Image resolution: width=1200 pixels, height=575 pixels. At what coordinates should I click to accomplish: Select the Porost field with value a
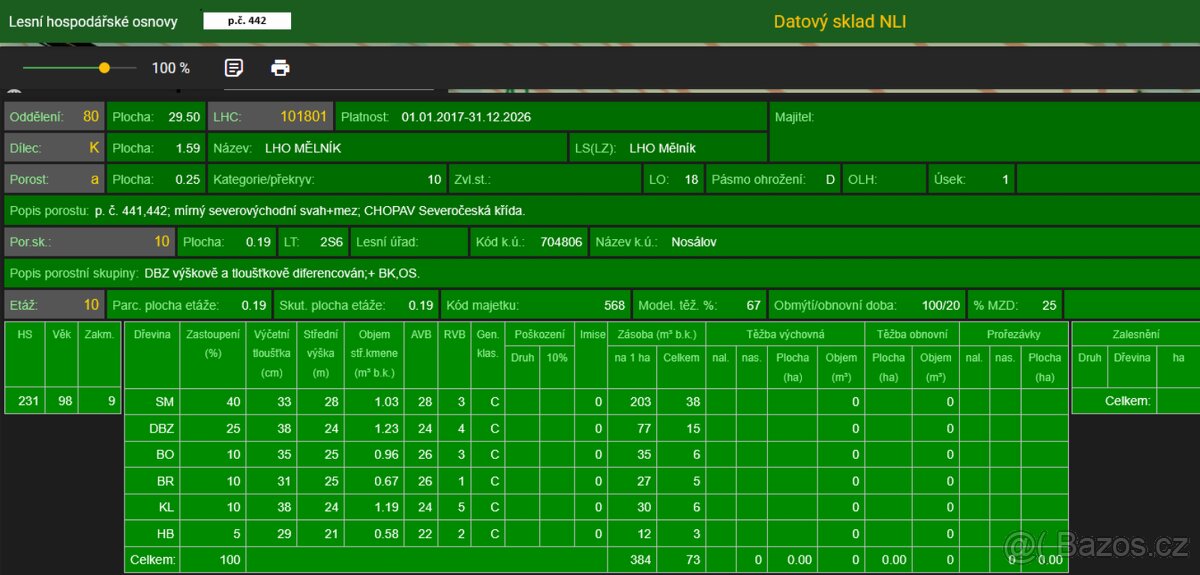(54, 179)
